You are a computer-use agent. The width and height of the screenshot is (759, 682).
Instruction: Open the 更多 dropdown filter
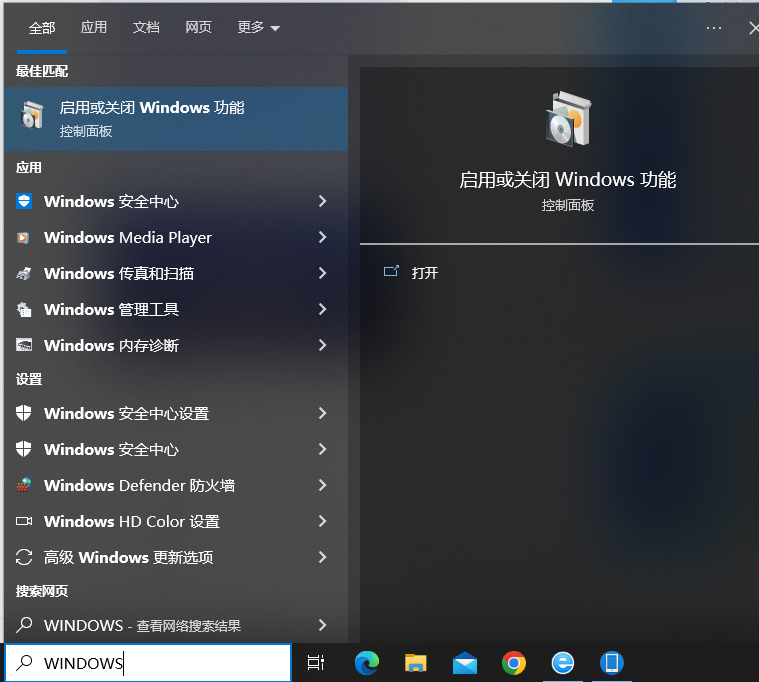(x=258, y=28)
